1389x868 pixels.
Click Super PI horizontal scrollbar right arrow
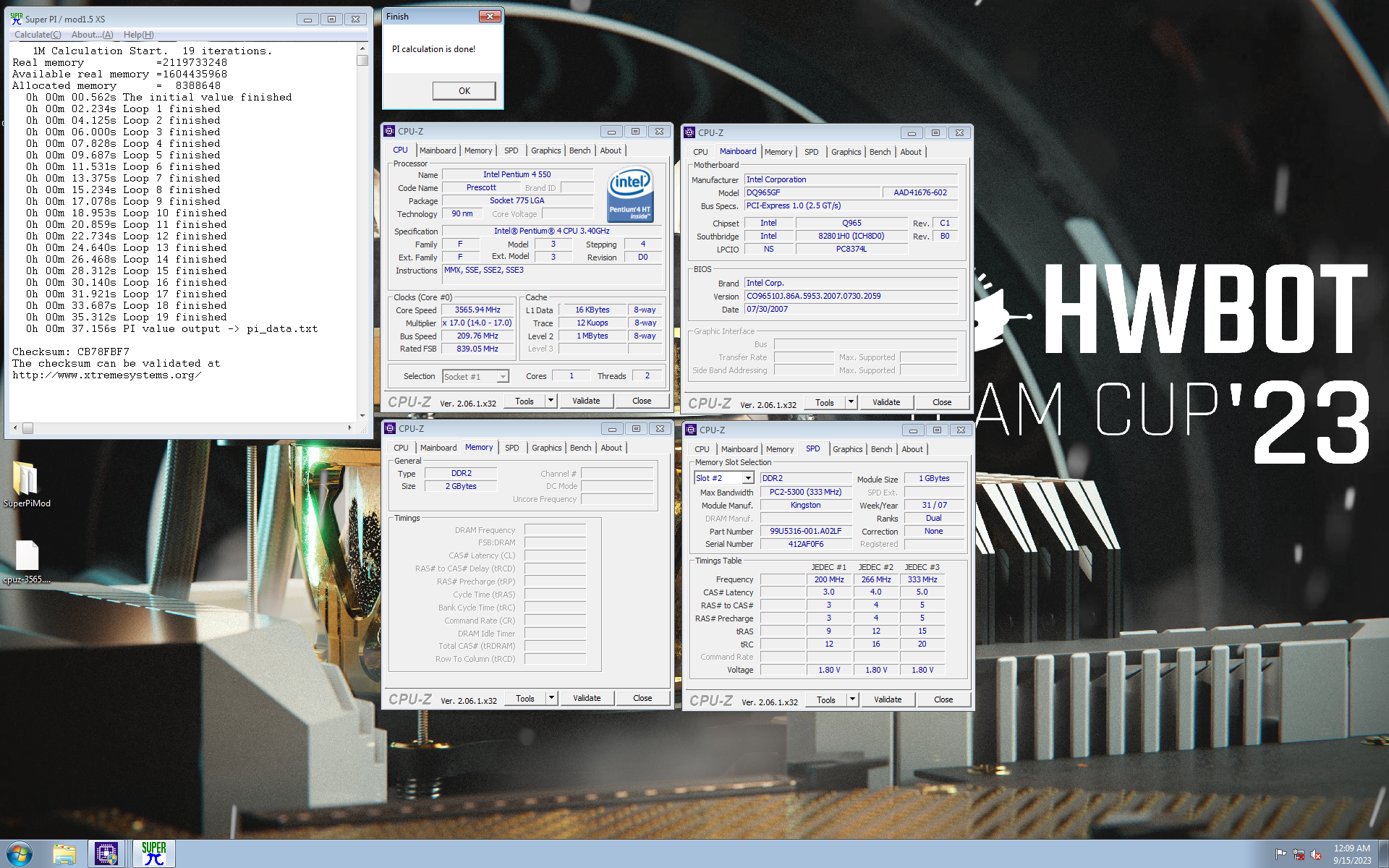(349, 428)
